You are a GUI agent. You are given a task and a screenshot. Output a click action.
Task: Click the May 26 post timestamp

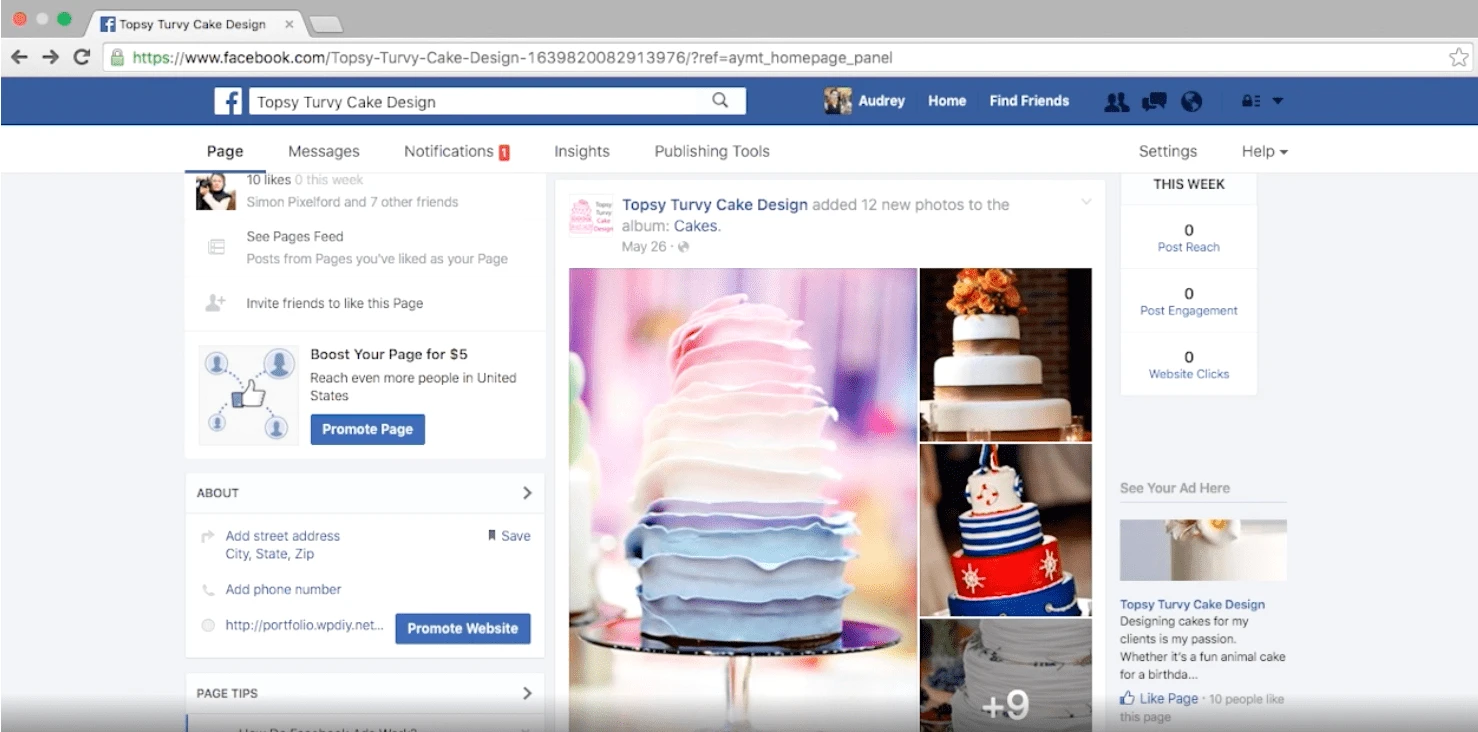[x=644, y=247]
